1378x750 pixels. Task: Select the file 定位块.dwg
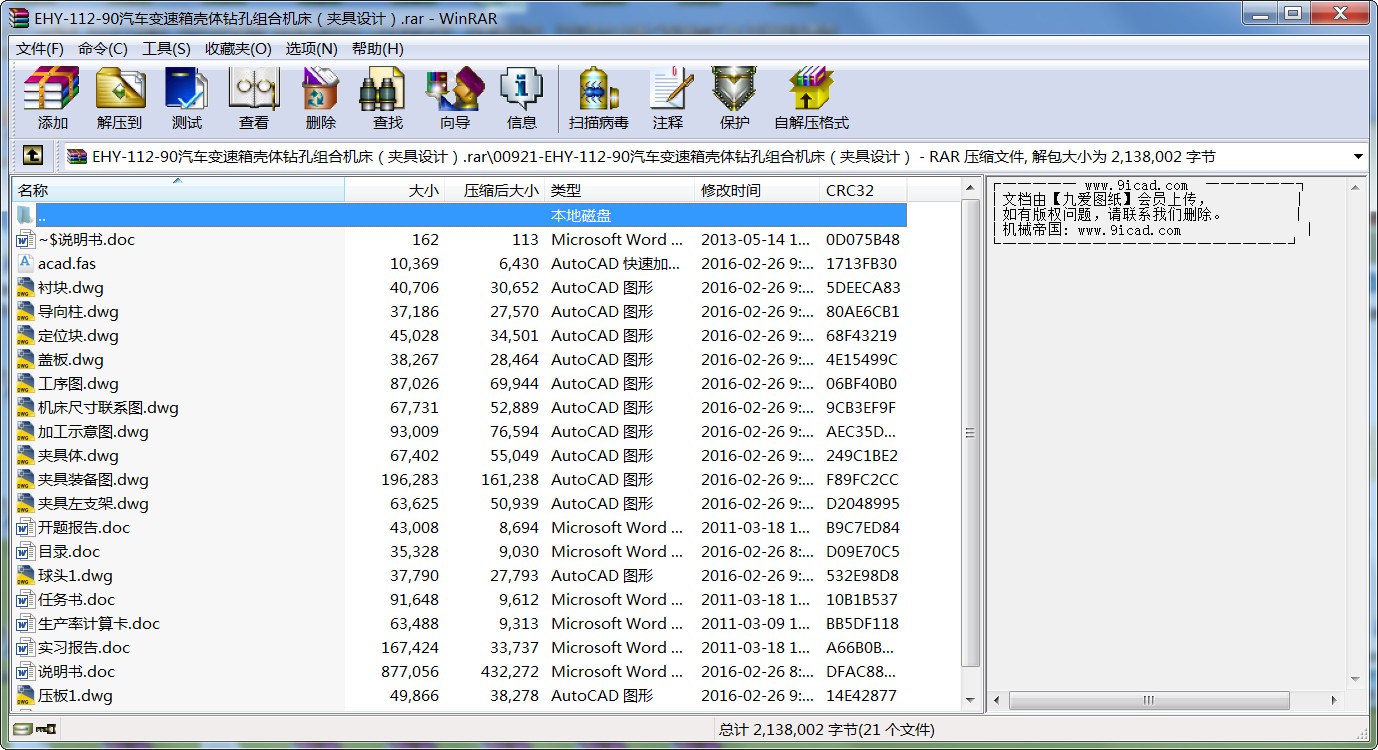(x=78, y=335)
